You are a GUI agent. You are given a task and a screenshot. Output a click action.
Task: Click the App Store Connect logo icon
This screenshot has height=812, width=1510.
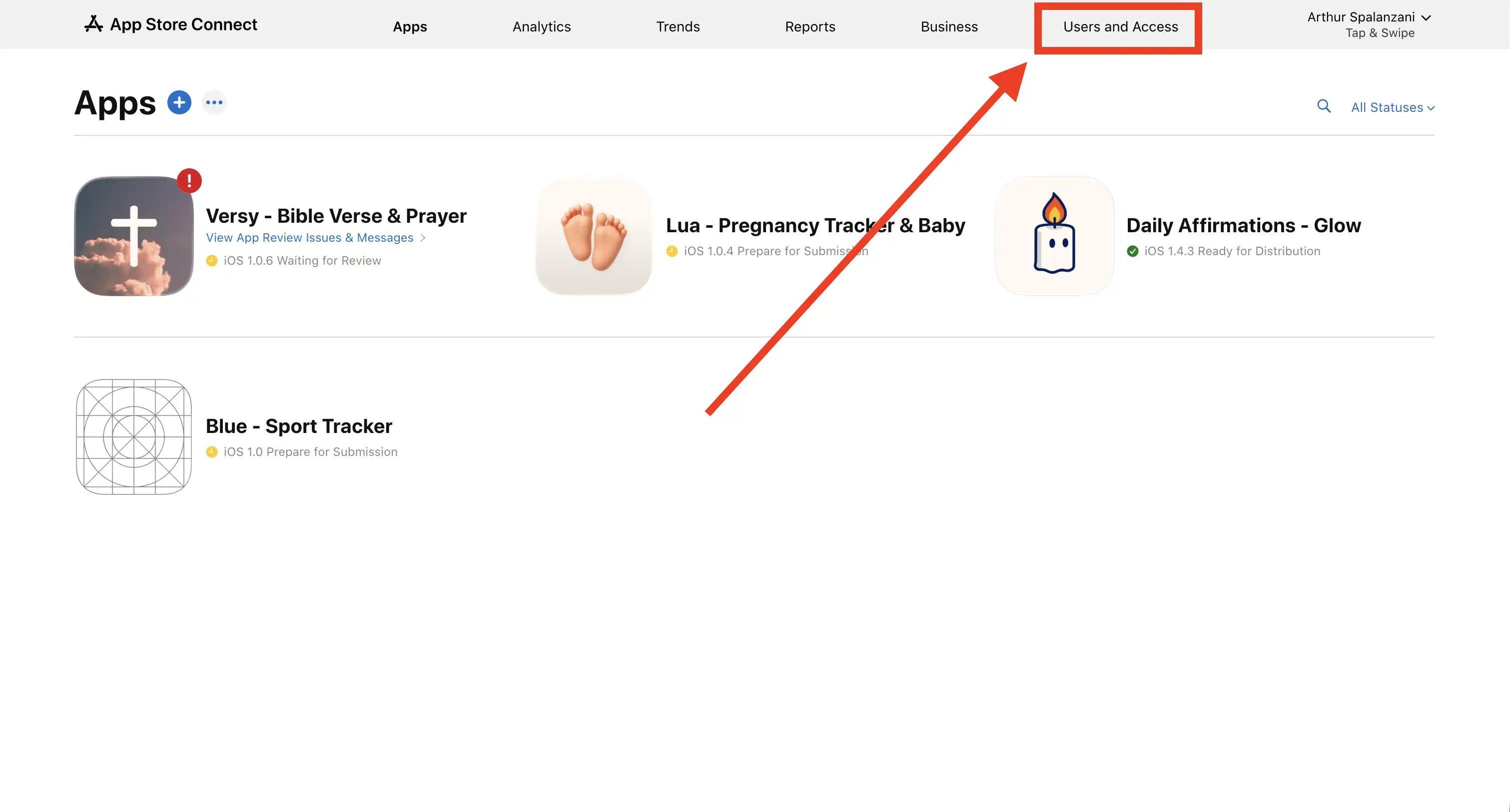pyautogui.click(x=93, y=24)
